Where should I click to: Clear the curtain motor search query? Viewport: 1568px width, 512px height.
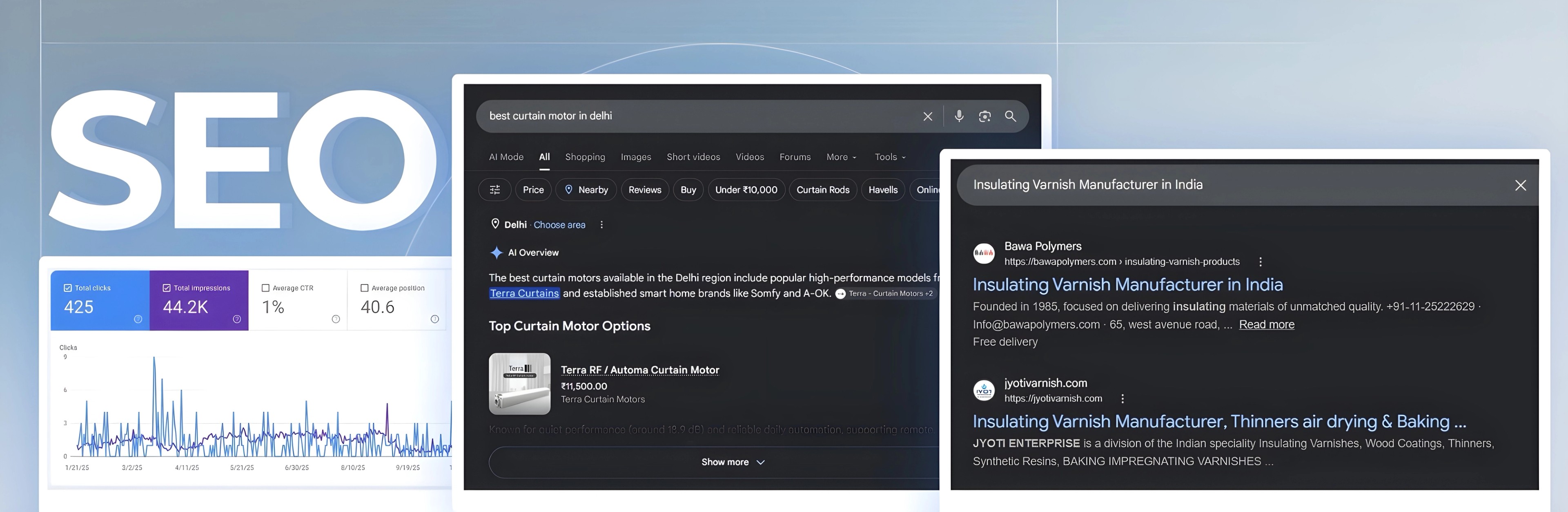pyautogui.click(x=927, y=116)
